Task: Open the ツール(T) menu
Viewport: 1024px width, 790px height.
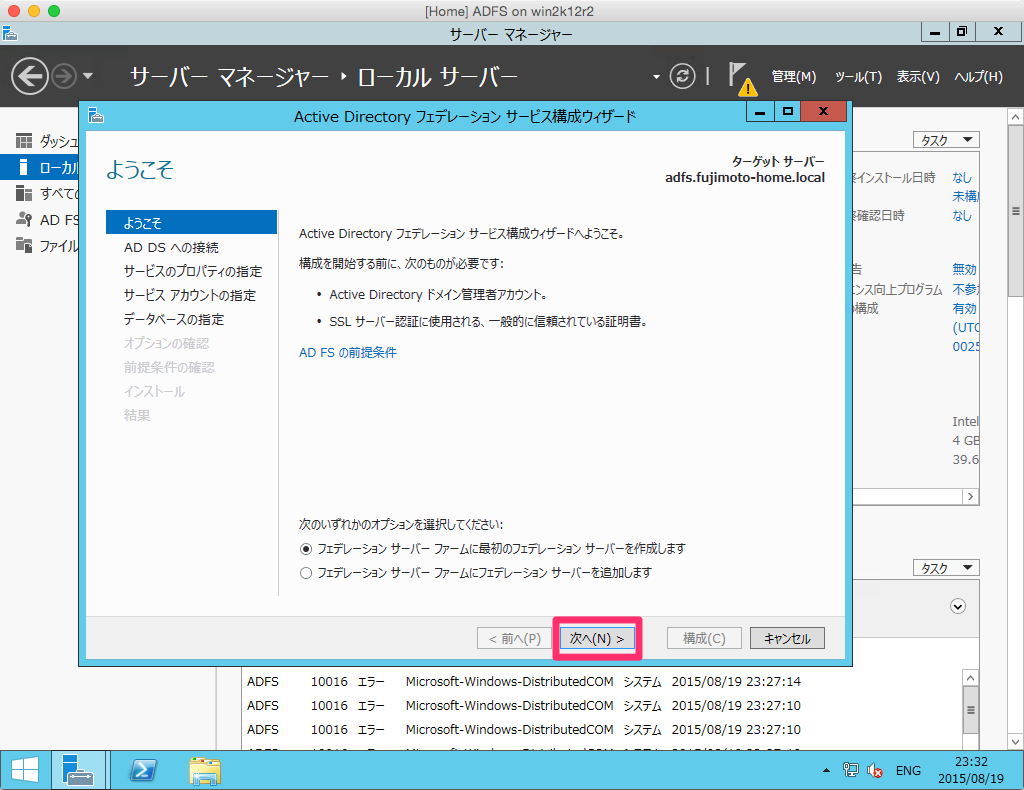Action: [858, 77]
